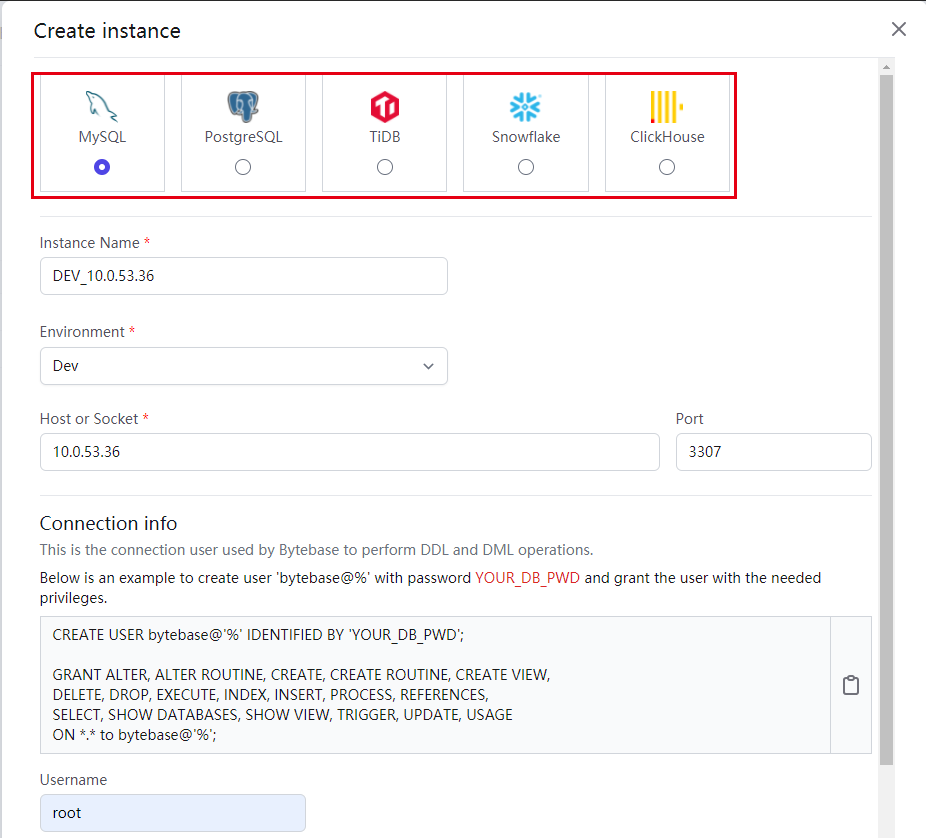Click the Host or Socket label
This screenshot has width=926, height=838.
[89, 419]
